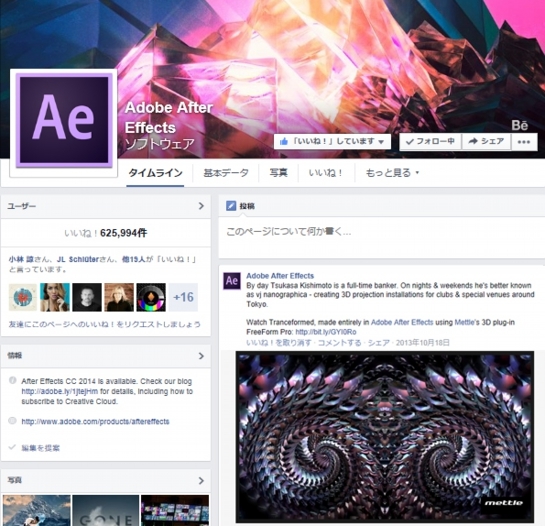
Task: Click the checkmark icon beside 編集を提案
Action: 12,447
